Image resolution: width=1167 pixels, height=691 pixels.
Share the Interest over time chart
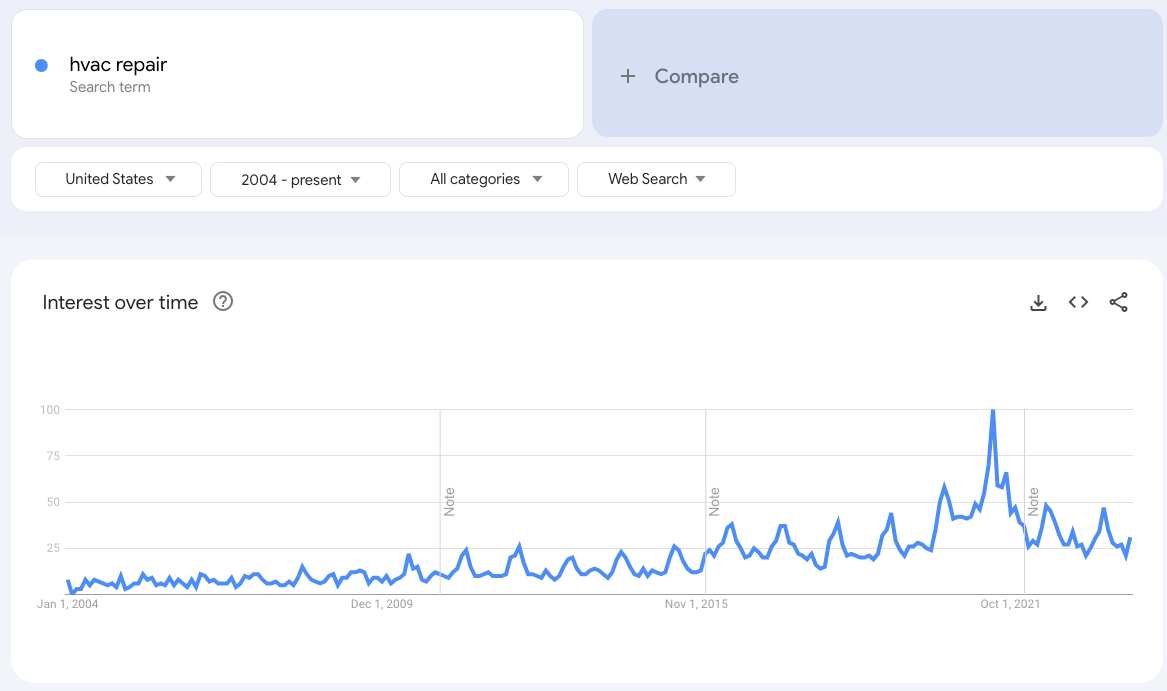pyautogui.click(x=1118, y=303)
